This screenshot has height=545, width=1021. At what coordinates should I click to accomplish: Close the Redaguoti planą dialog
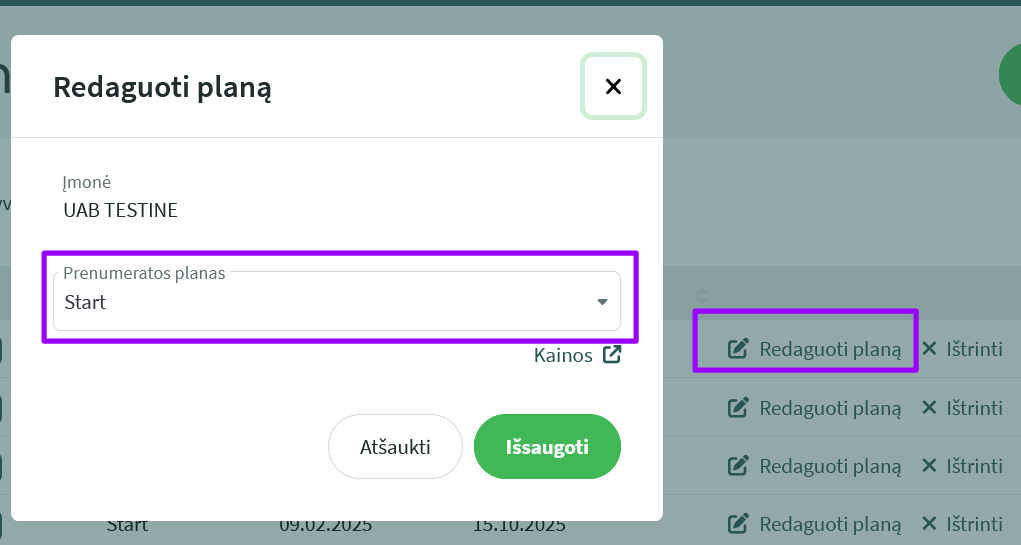[x=613, y=86]
